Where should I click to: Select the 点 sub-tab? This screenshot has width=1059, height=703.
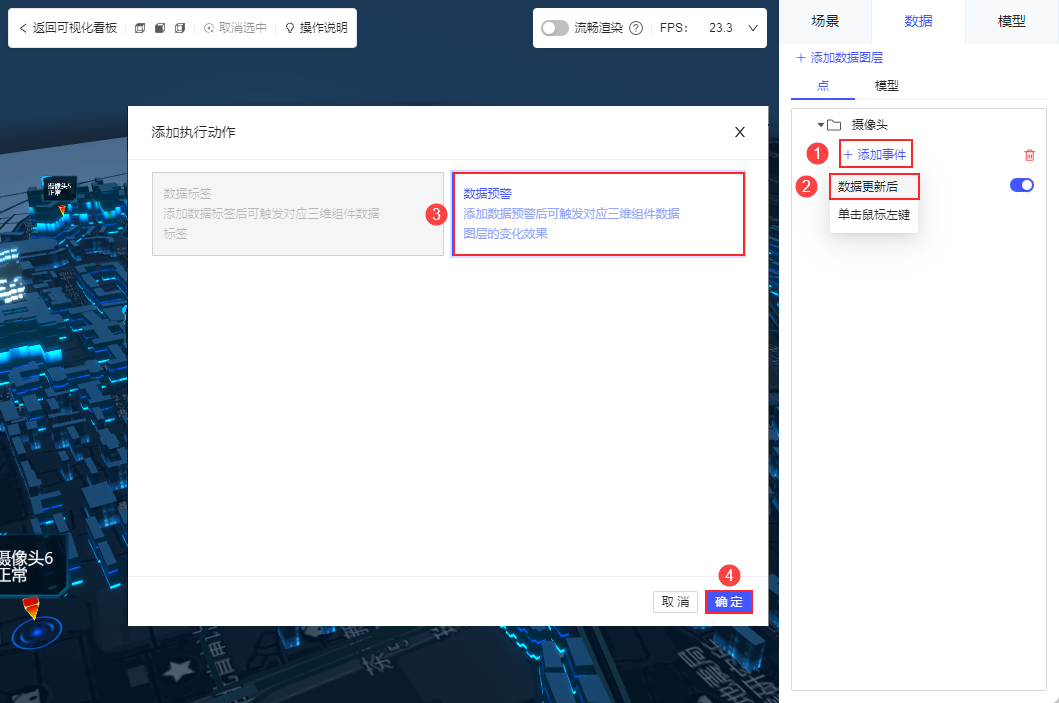(x=823, y=86)
